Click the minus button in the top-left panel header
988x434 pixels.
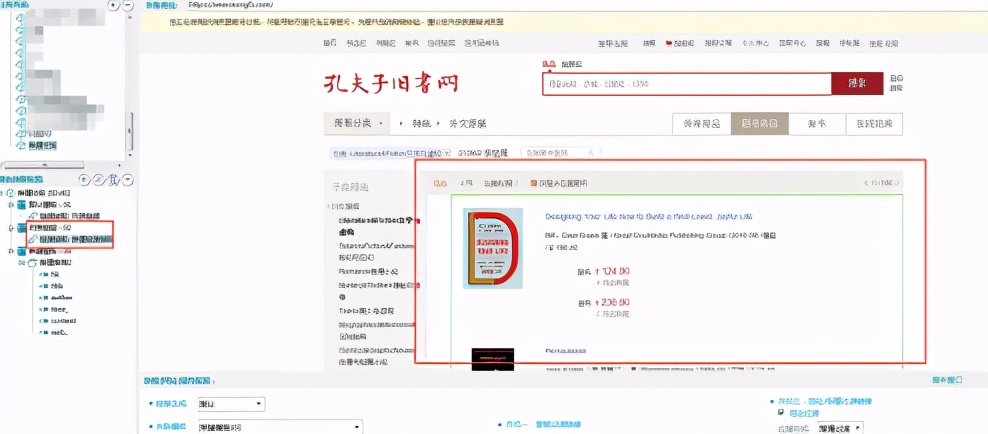(x=128, y=4)
